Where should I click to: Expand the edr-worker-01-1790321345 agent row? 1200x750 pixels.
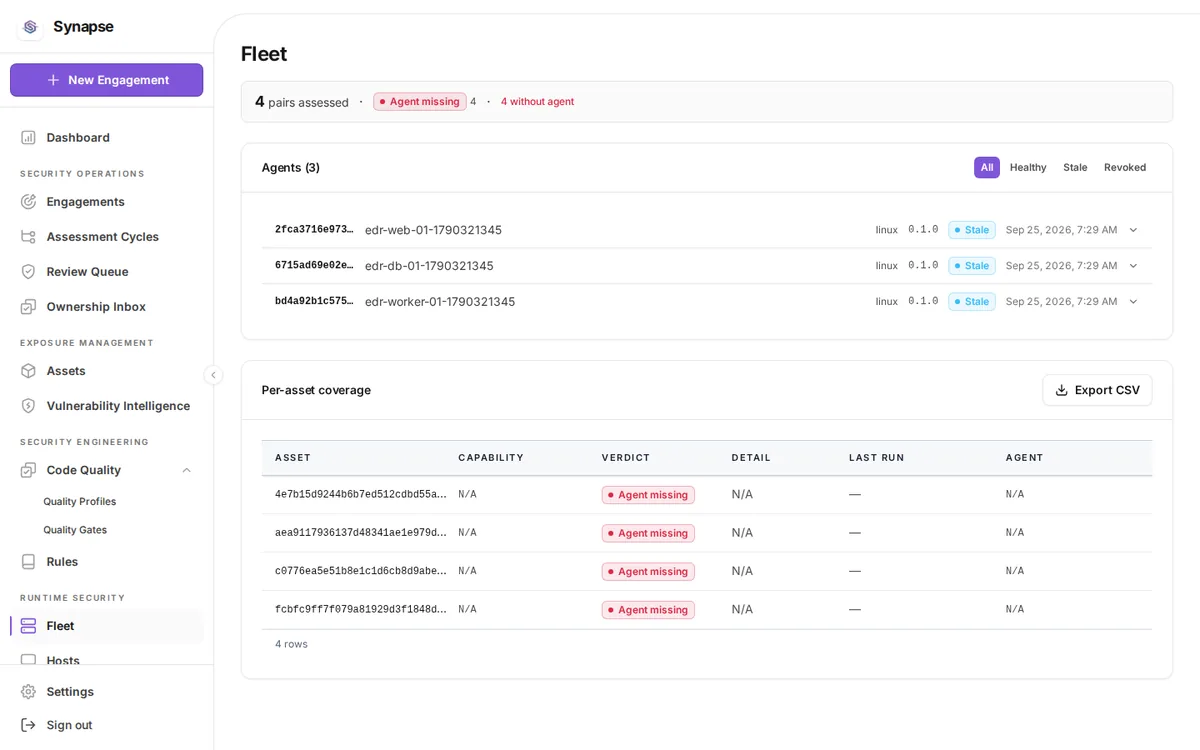click(x=1133, y=301)
